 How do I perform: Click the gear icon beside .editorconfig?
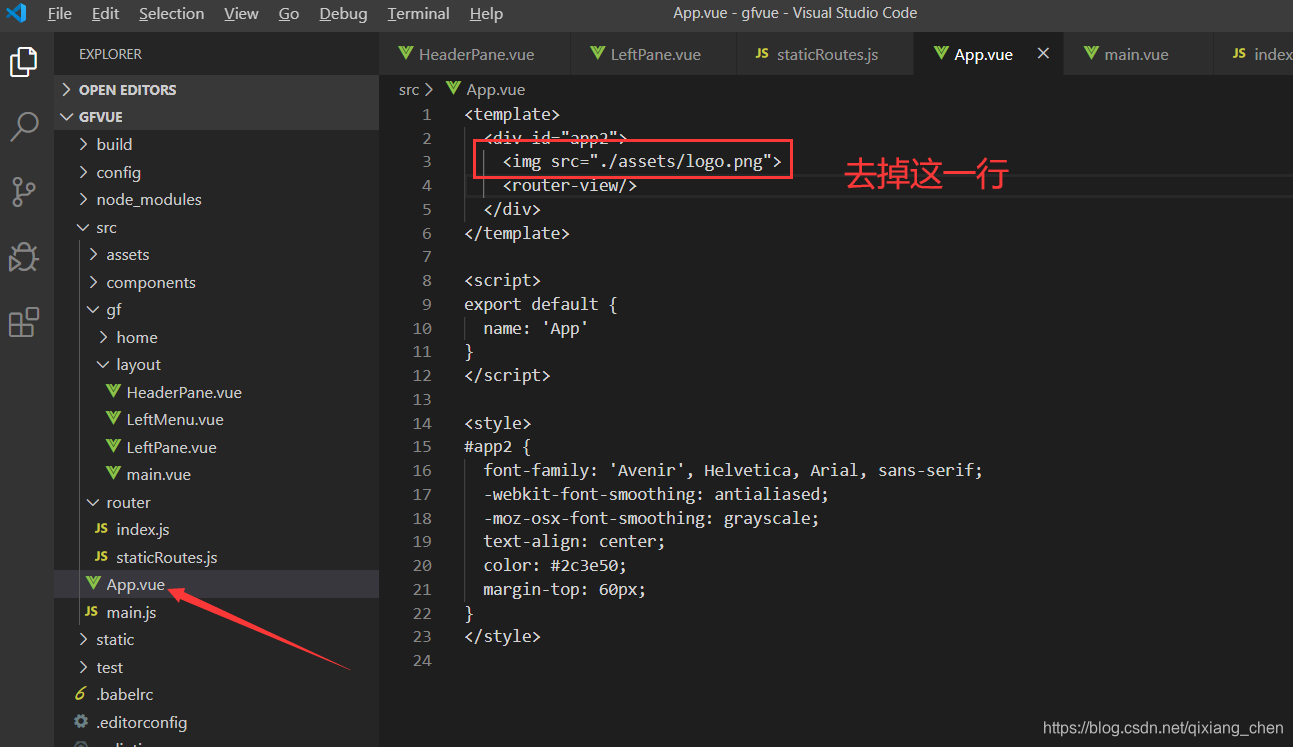(81, 722)
